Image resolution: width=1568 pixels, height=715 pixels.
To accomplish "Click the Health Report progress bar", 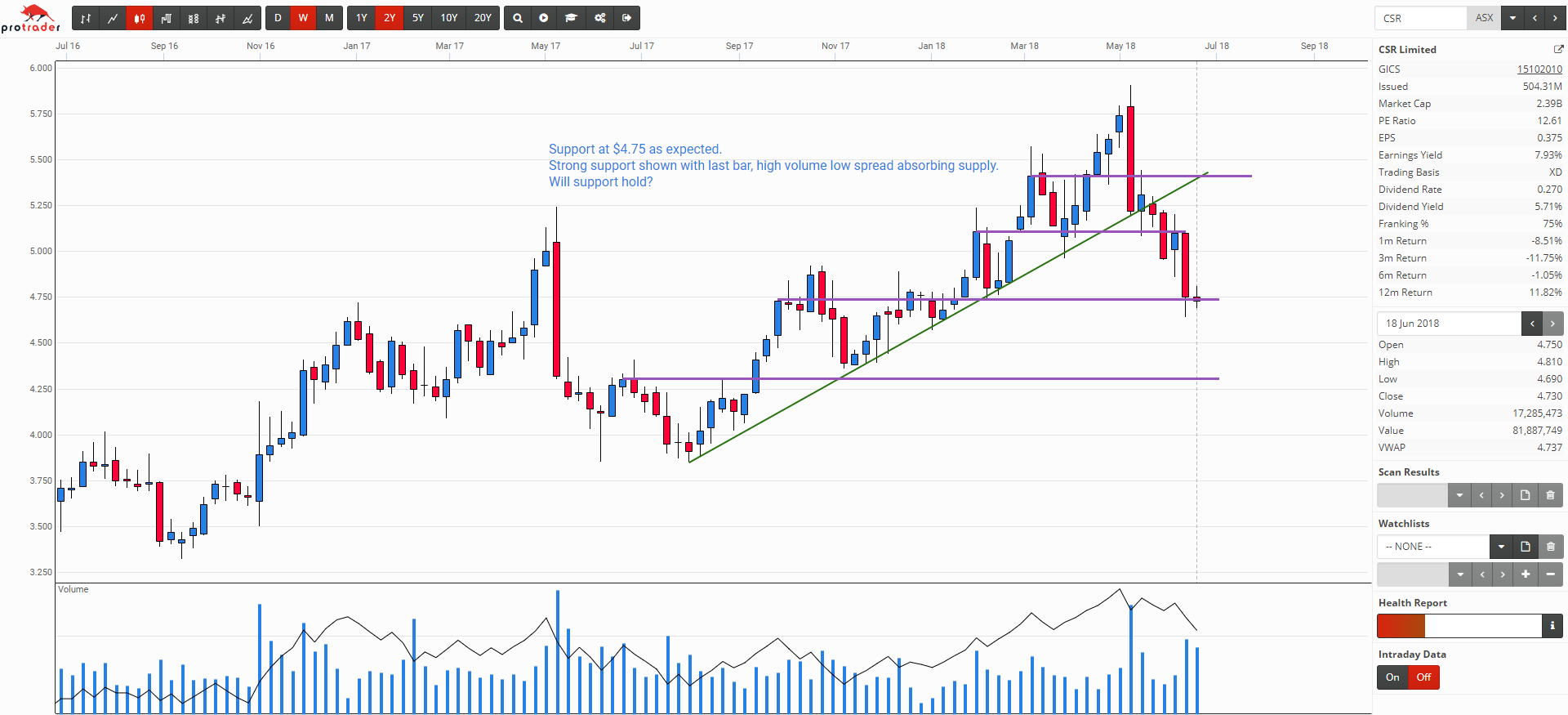I will point(1459,626).
